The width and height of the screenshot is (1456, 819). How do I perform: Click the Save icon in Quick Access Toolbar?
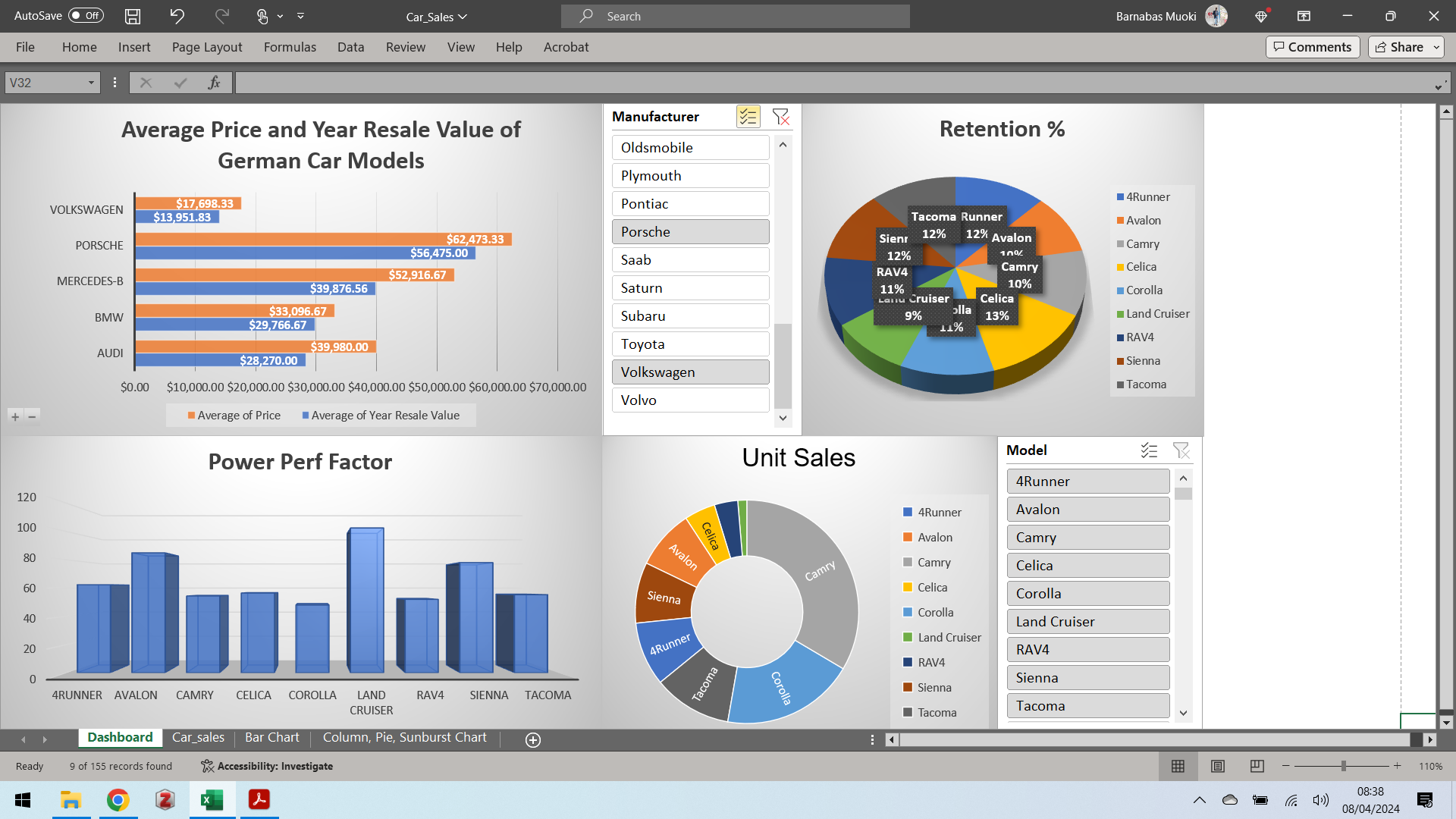[x=132, y=16]
